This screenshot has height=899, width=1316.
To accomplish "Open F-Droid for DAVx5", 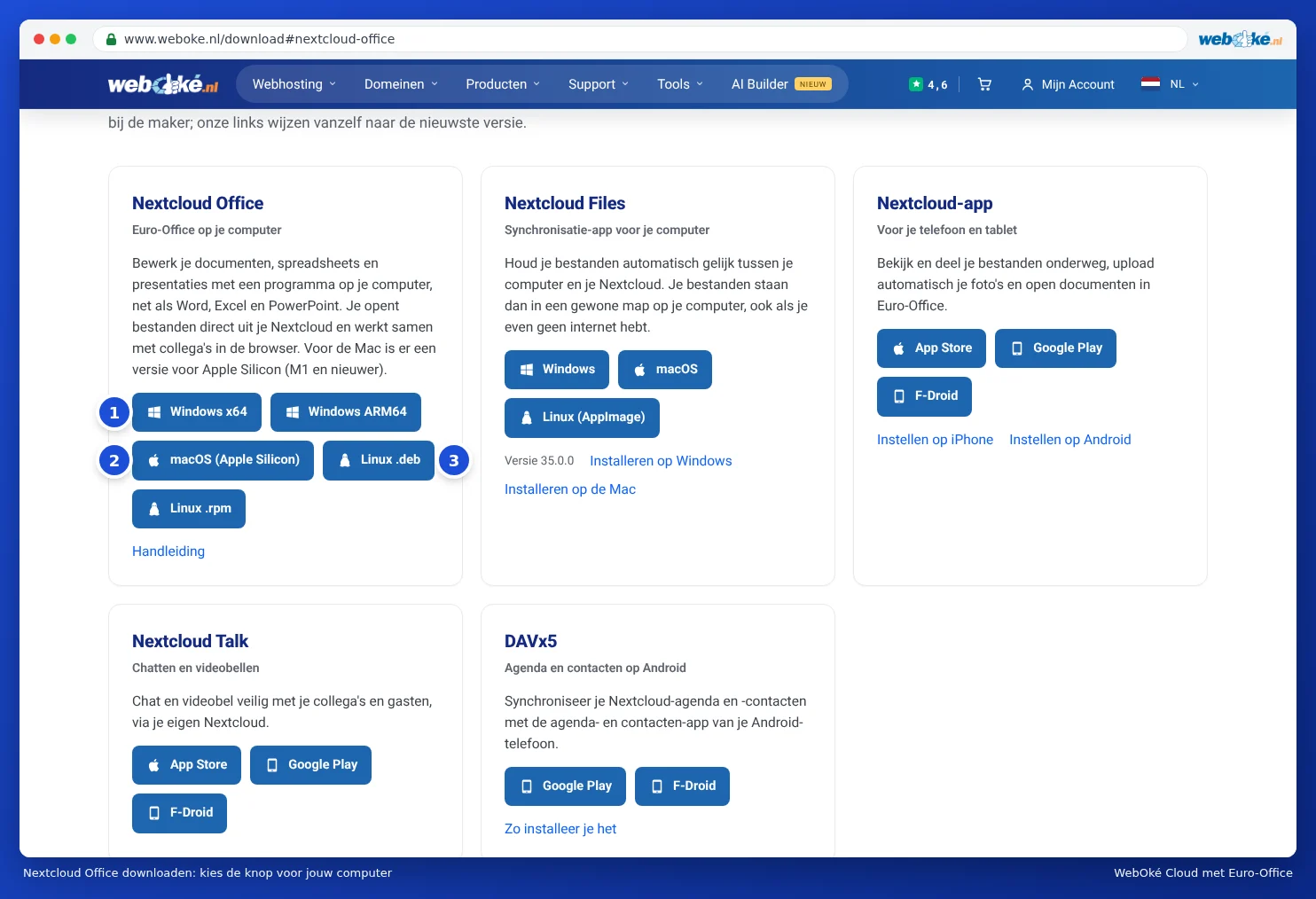I will [x=682, y=786].
